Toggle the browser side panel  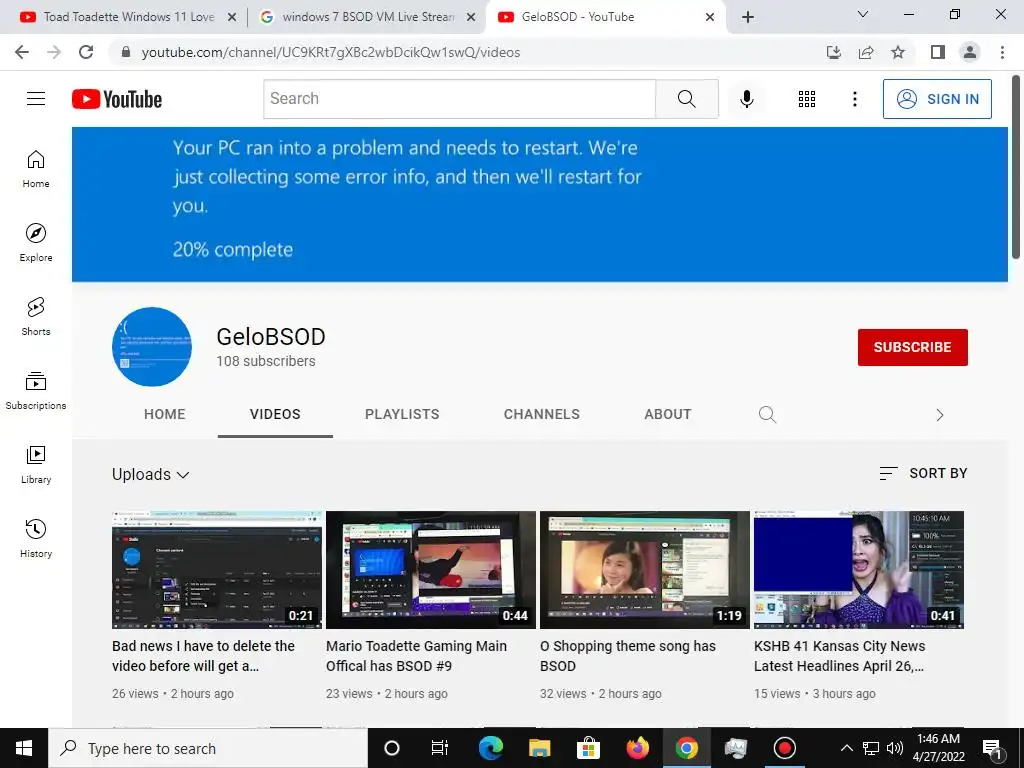click(x=938, y=52)
